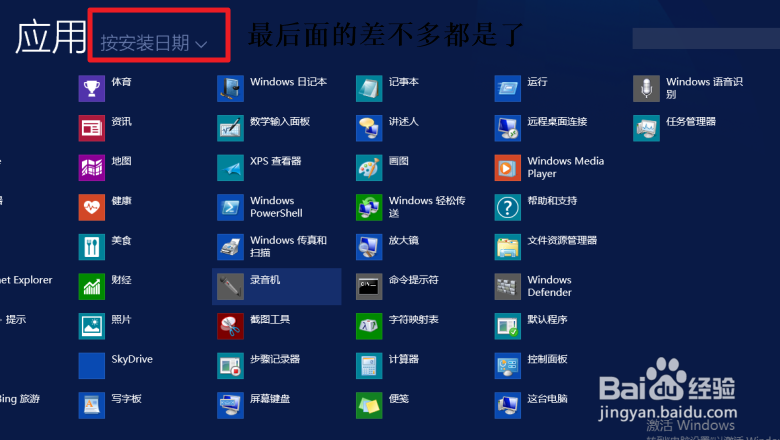Viewport: 780px width, 440px height.
Task: Launch the Windows Media Player icon
Action: [x=507, y=168]
